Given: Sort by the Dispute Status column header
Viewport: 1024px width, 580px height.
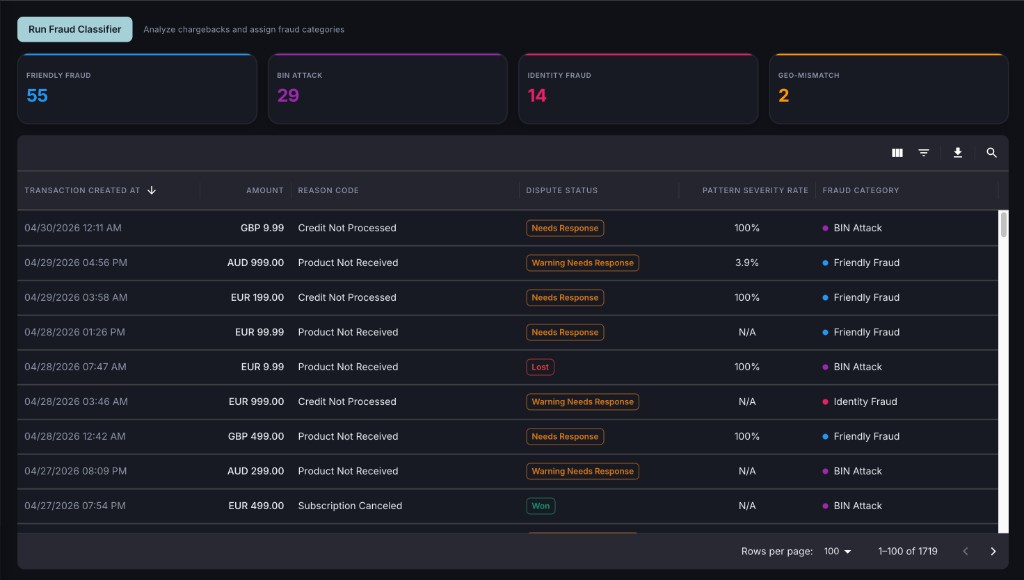Looking at the screenshot, I should click(562, 190).
